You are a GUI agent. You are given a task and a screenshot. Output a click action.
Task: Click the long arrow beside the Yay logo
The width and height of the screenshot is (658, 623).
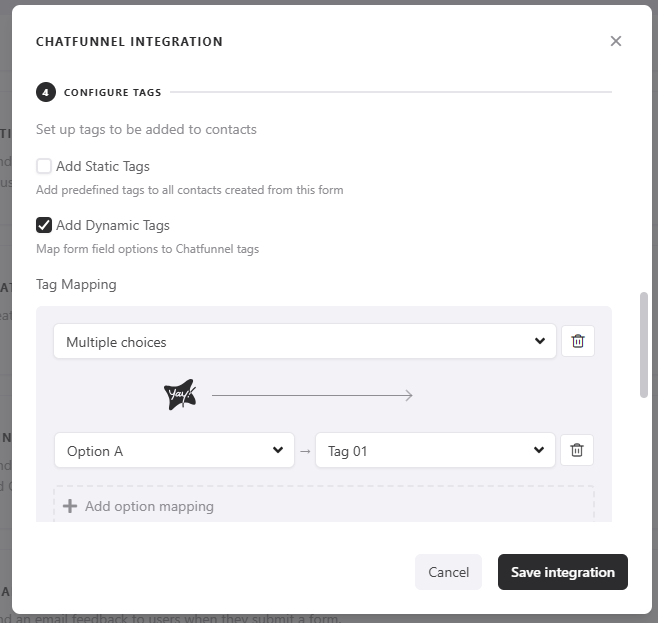pyautogui.click(x=312, y=396)
